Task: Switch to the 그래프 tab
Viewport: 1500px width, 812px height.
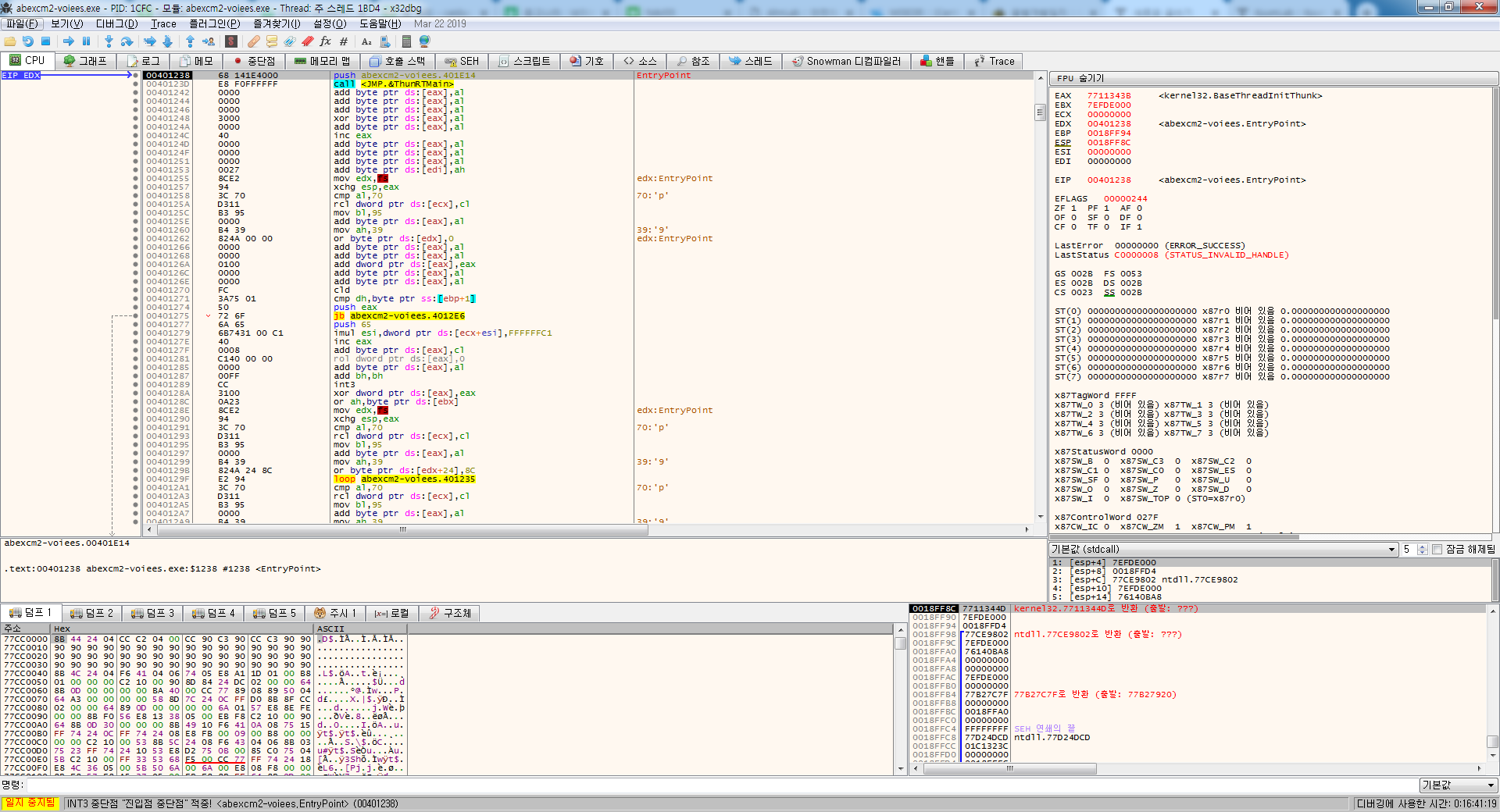Action: (x=85, y=61)
